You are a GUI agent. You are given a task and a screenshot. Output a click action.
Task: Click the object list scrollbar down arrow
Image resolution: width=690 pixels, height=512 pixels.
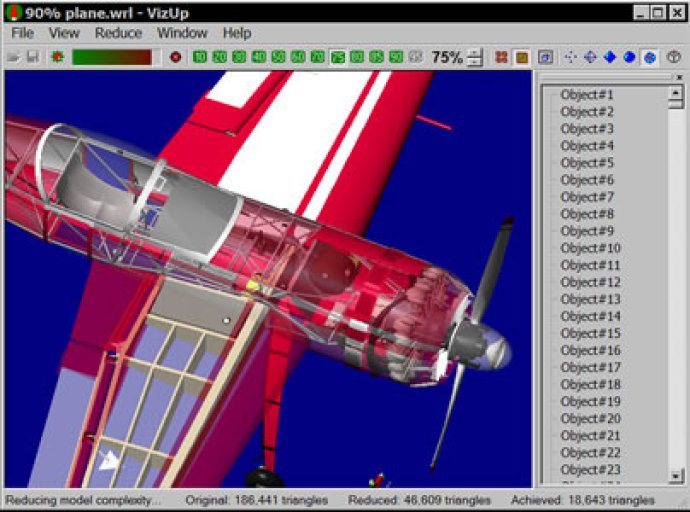(x=675, y=476)
